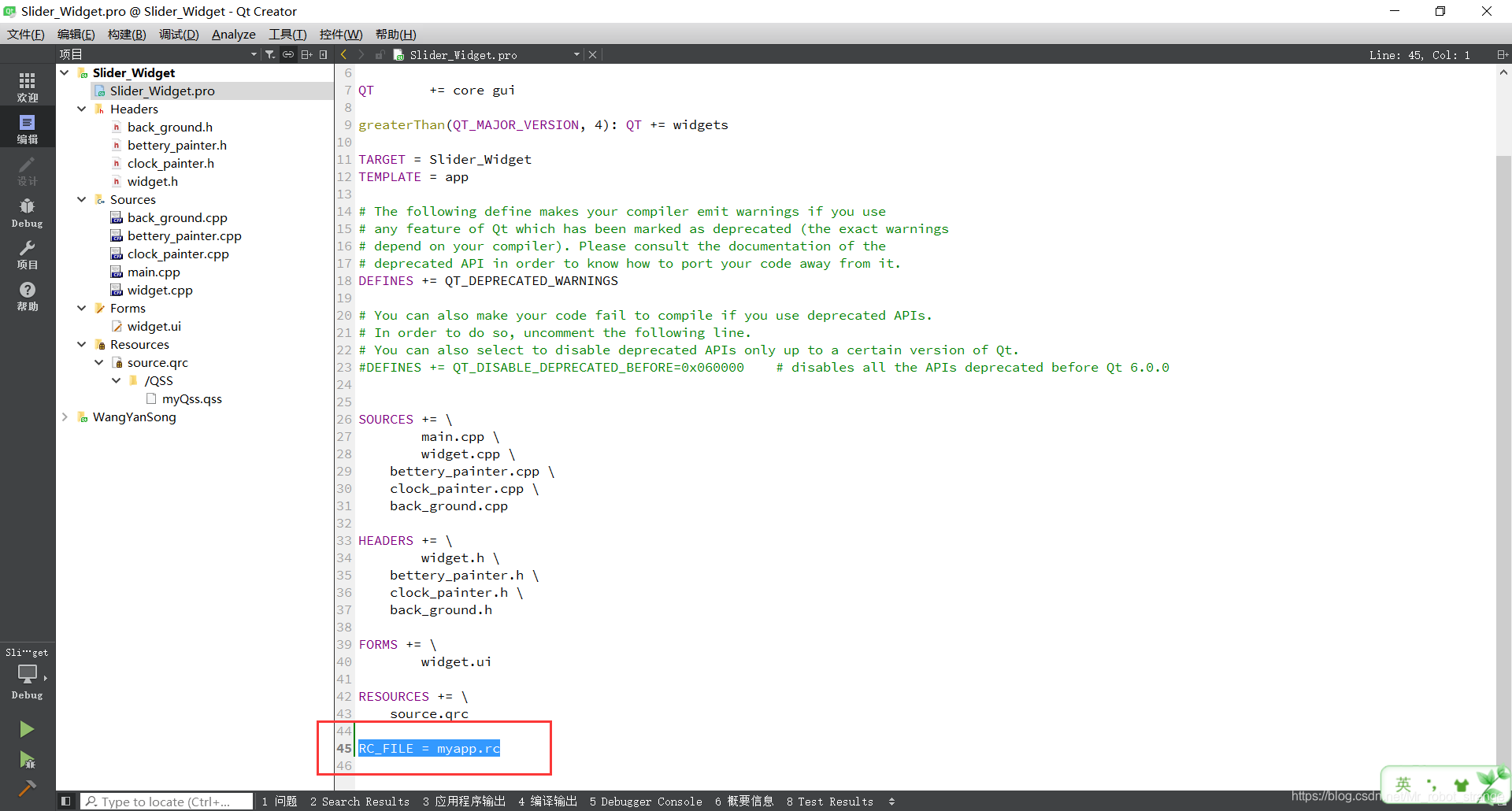The height and width of the screenshot is (811, 1512).
Task: Open Debug mode in left sidebar
Action: click(x=28, y=212)
